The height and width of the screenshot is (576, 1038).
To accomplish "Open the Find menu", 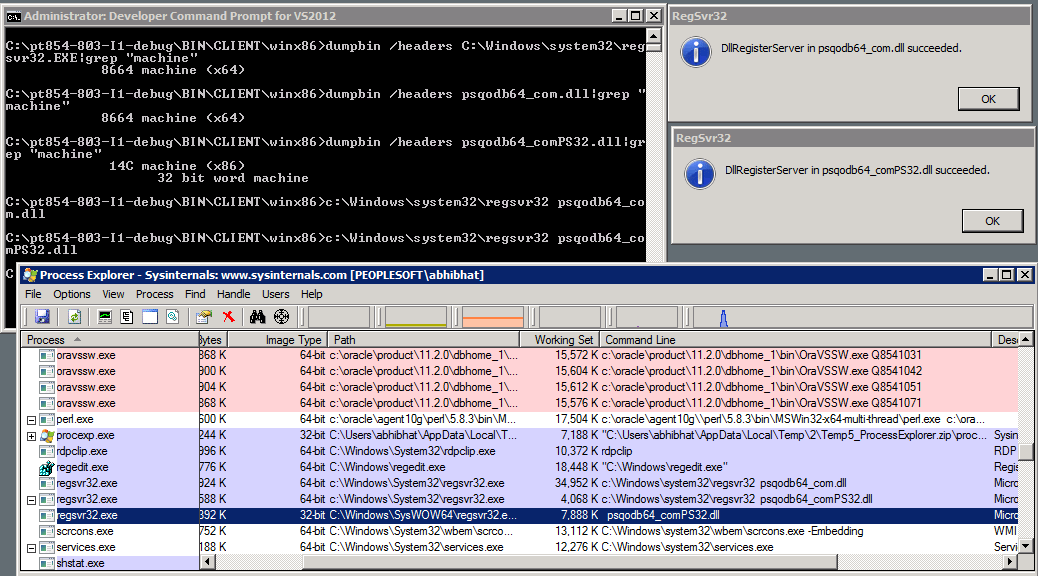I will coord(195,294).
